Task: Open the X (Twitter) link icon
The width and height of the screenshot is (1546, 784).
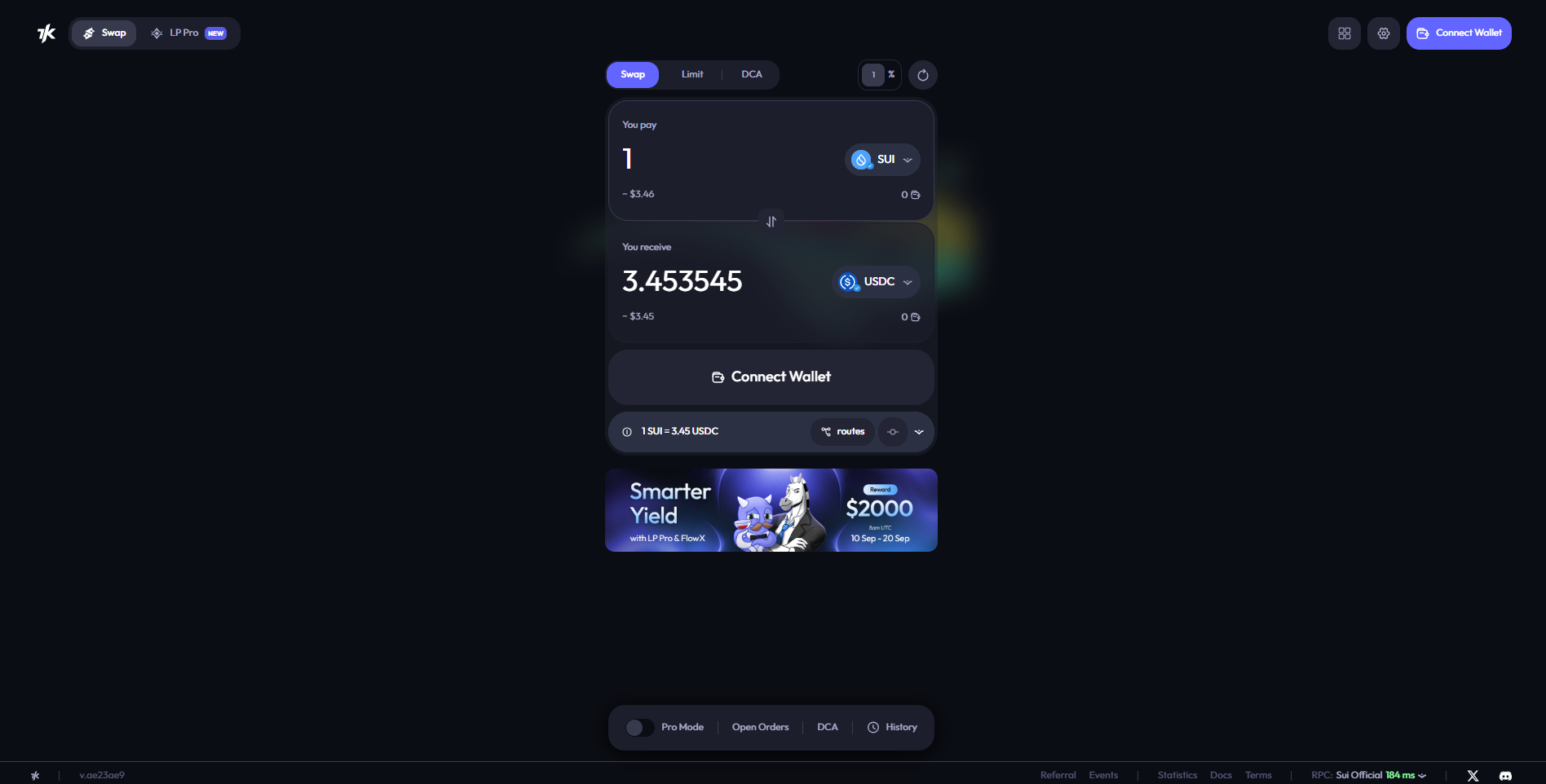Action: tap(1473, 775)
